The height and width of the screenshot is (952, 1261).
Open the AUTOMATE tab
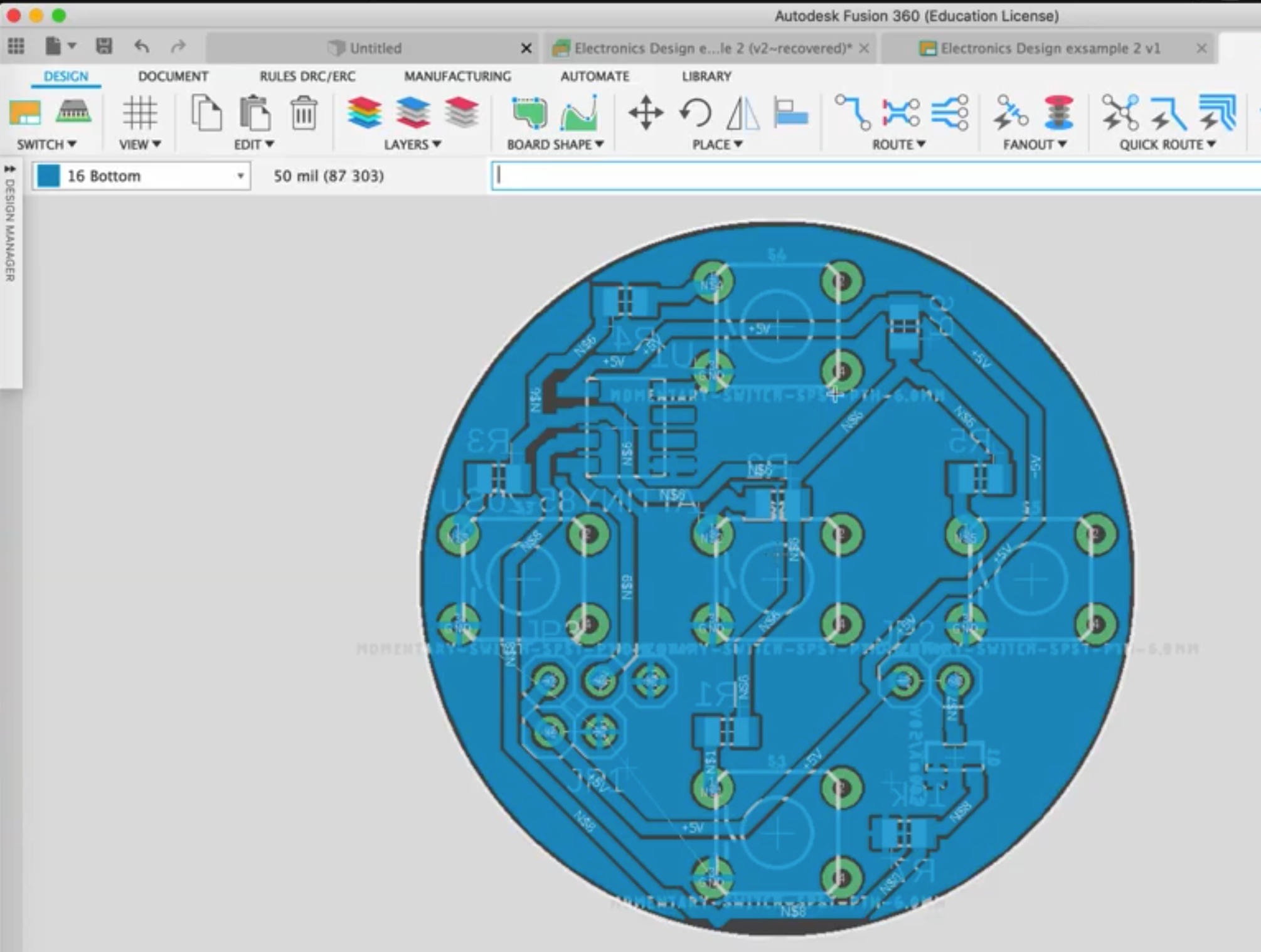click(x=595, y=77)
